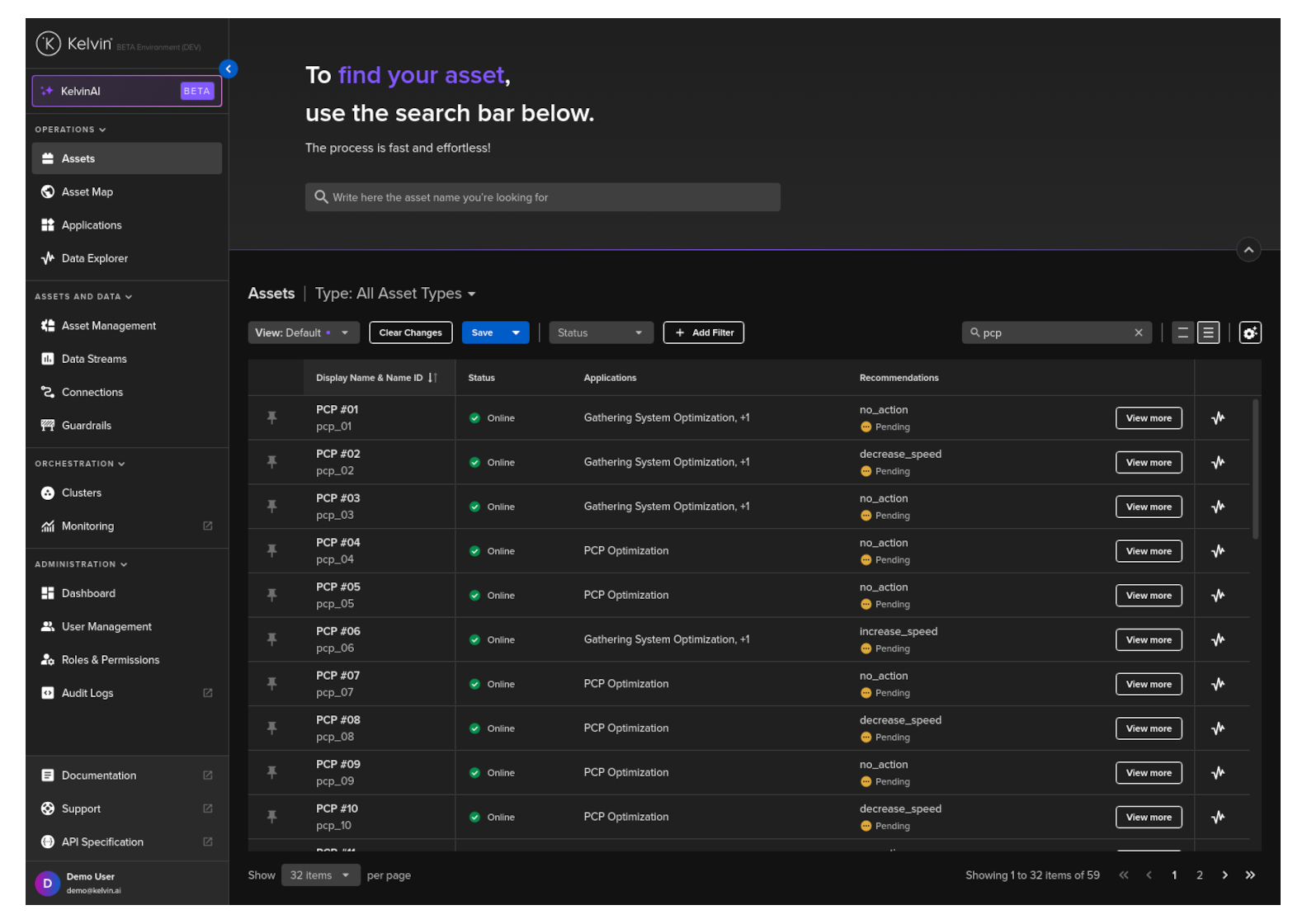Open Audit Logs in the sidebar
The image size is (1307, 924).
87,693
